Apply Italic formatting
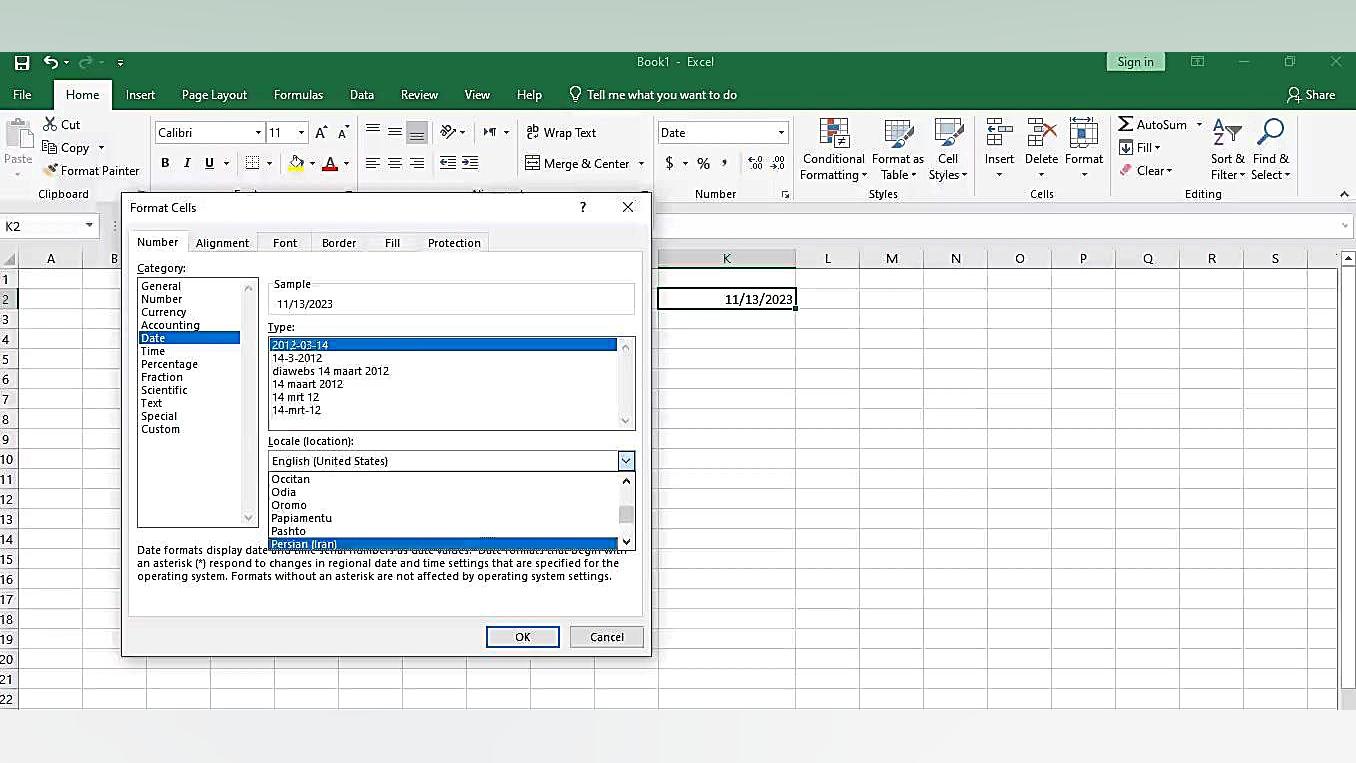Screen dimensions: 1356x763 [x=187, y=163]
